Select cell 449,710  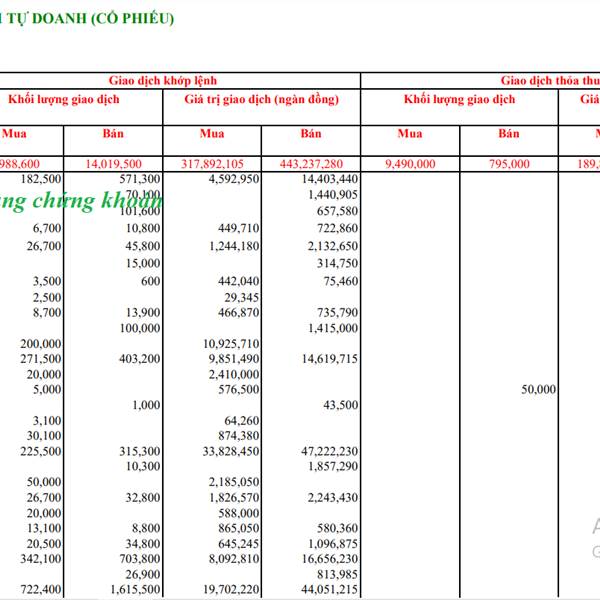(239, 228)
